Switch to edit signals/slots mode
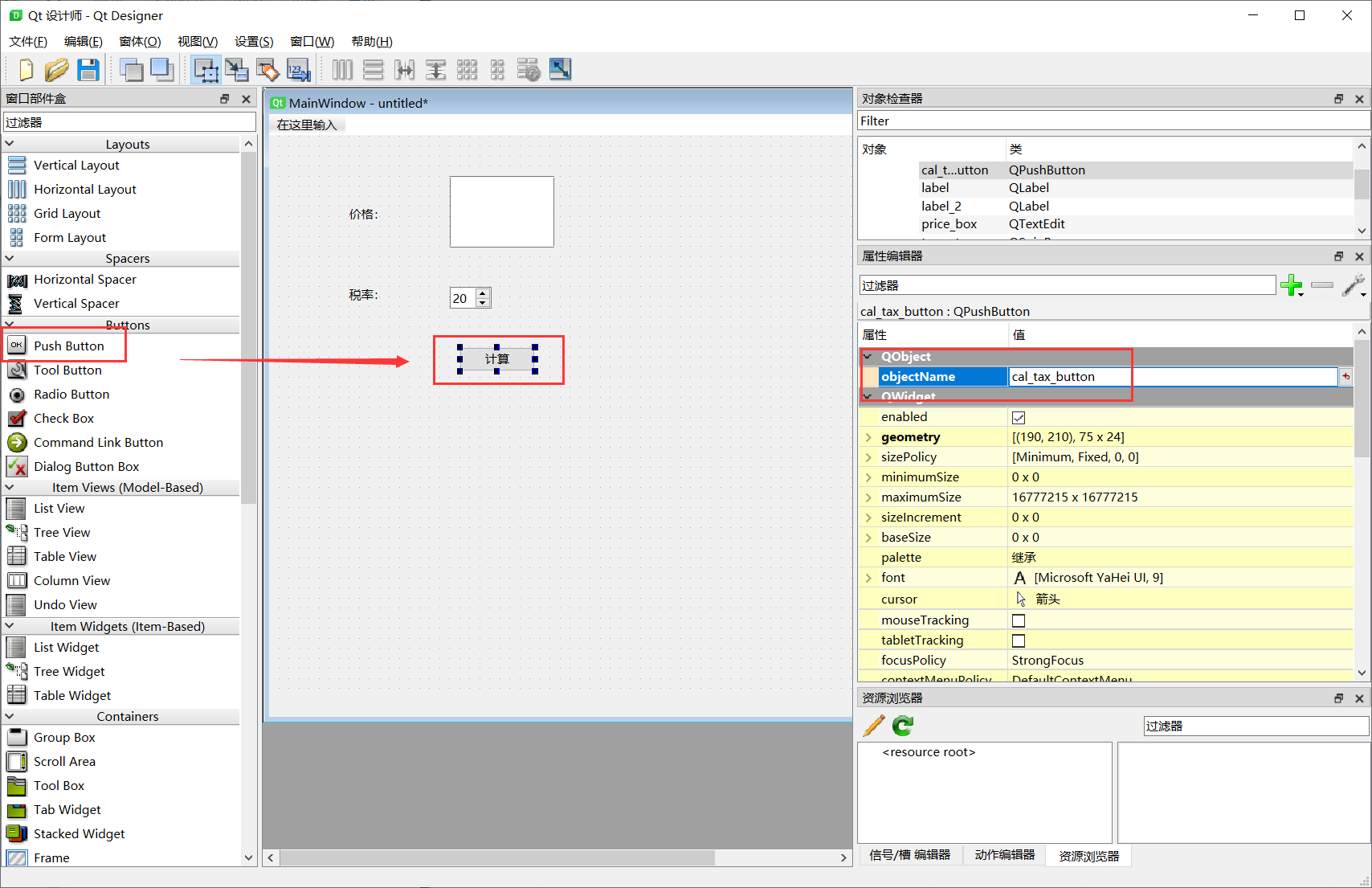Screen dimensions: 1372x888 (x=237, y=70)
